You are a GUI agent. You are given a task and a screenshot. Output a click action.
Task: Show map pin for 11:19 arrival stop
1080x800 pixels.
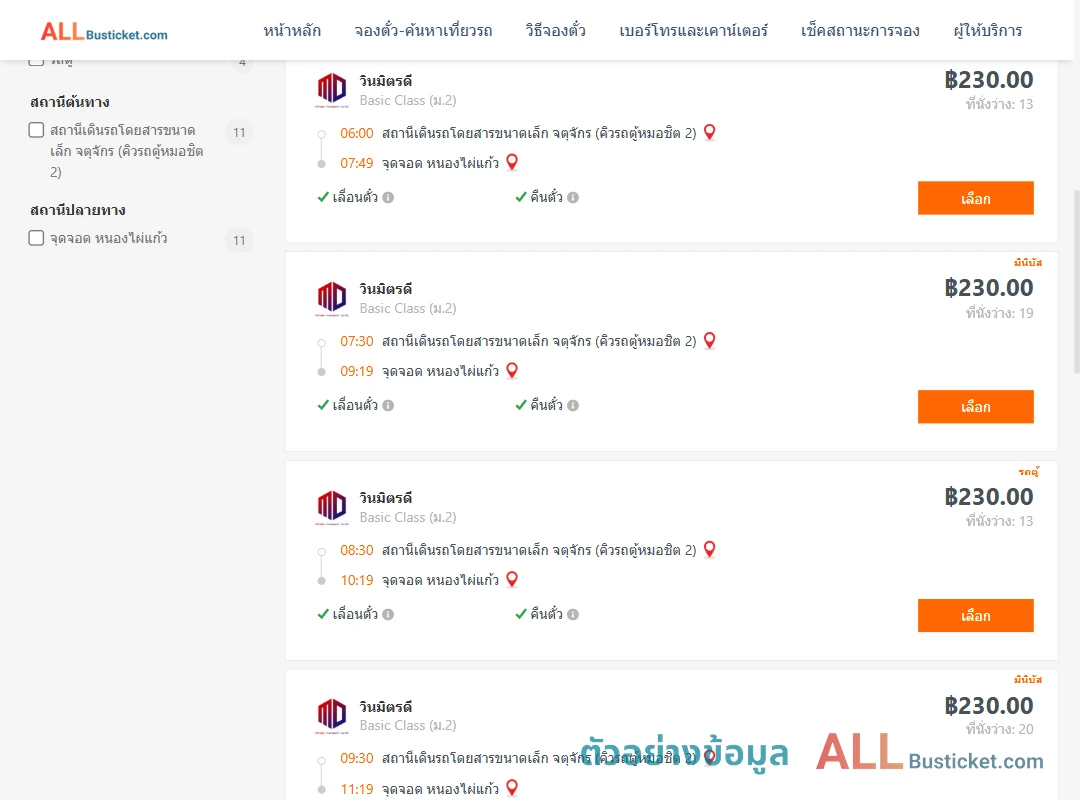512,788
